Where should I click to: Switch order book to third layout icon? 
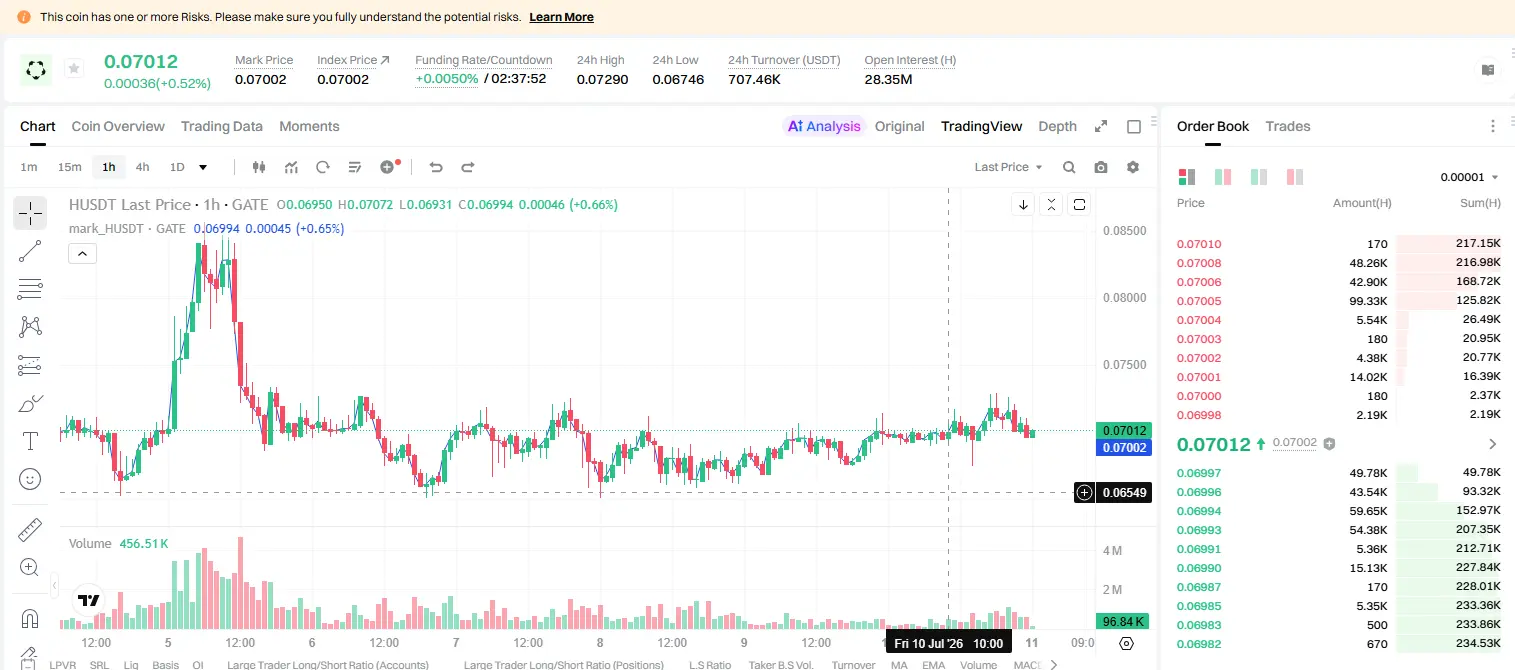coord(1258,177)
